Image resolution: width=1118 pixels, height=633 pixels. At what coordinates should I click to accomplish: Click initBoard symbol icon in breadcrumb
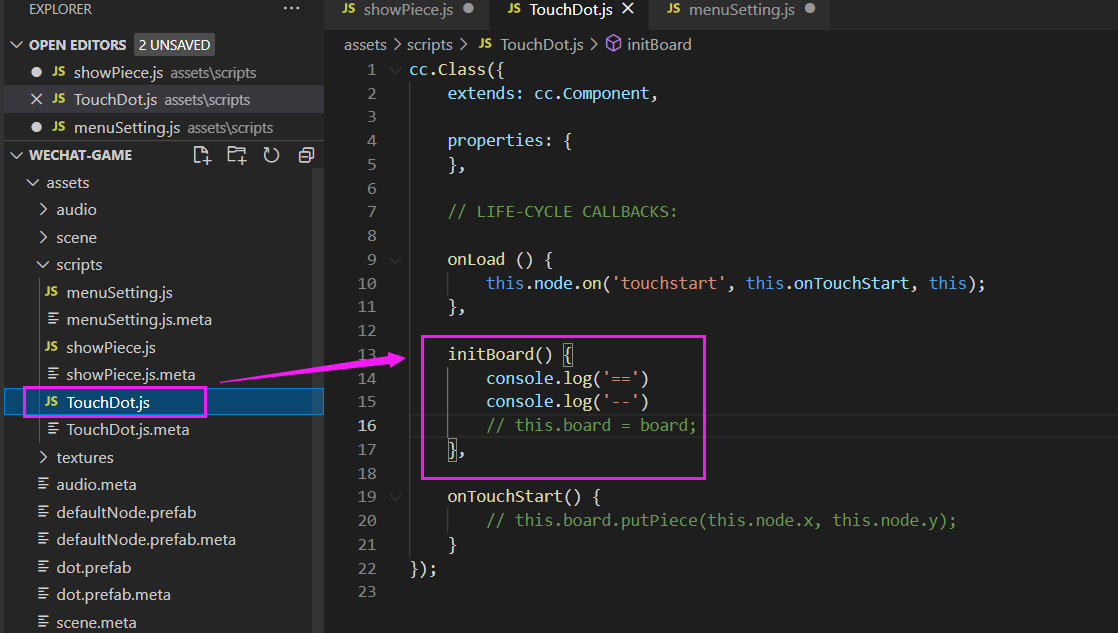[x=613, y=44]
